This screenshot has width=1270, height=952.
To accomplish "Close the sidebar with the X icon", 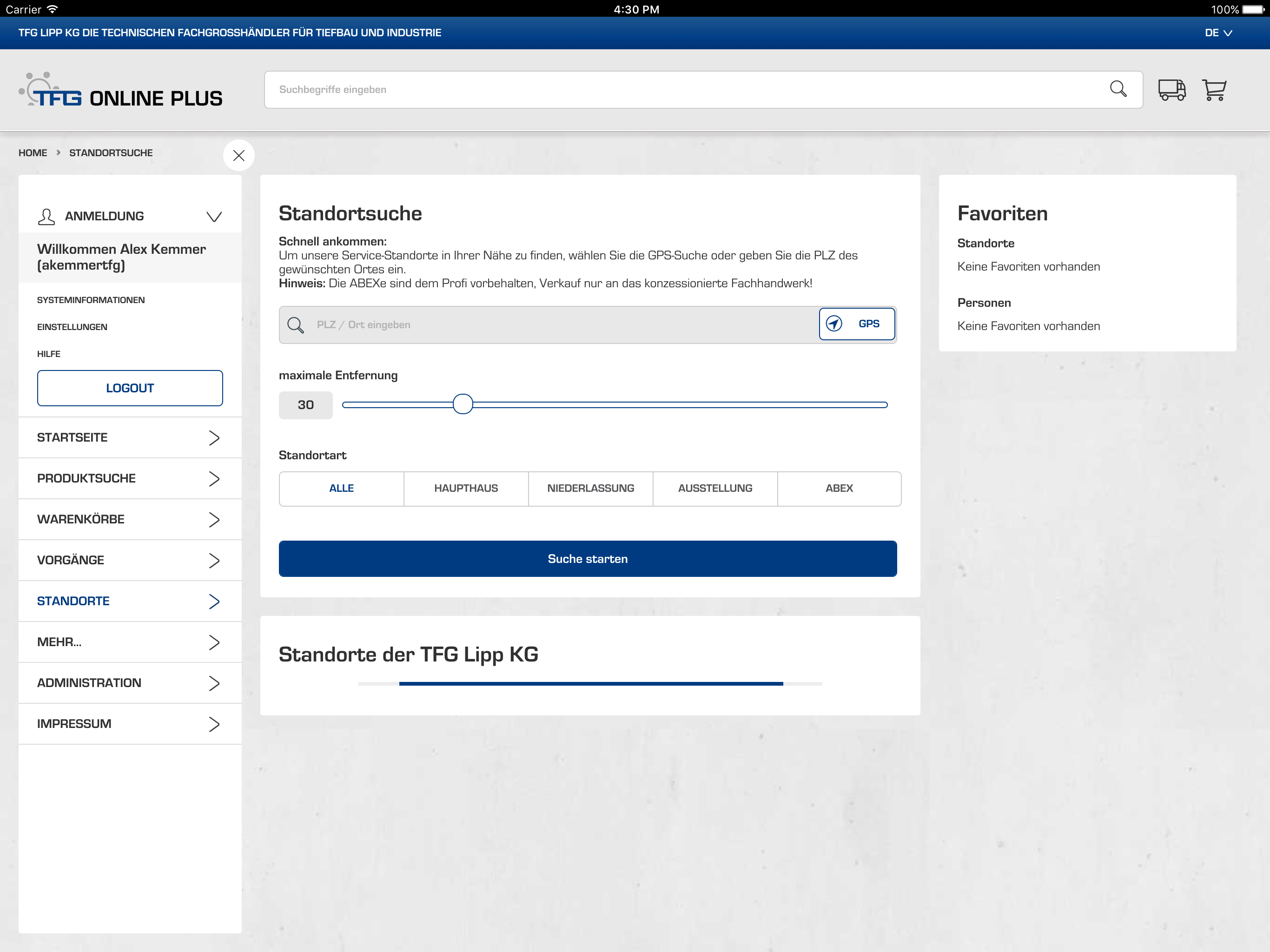I will 239,155.
